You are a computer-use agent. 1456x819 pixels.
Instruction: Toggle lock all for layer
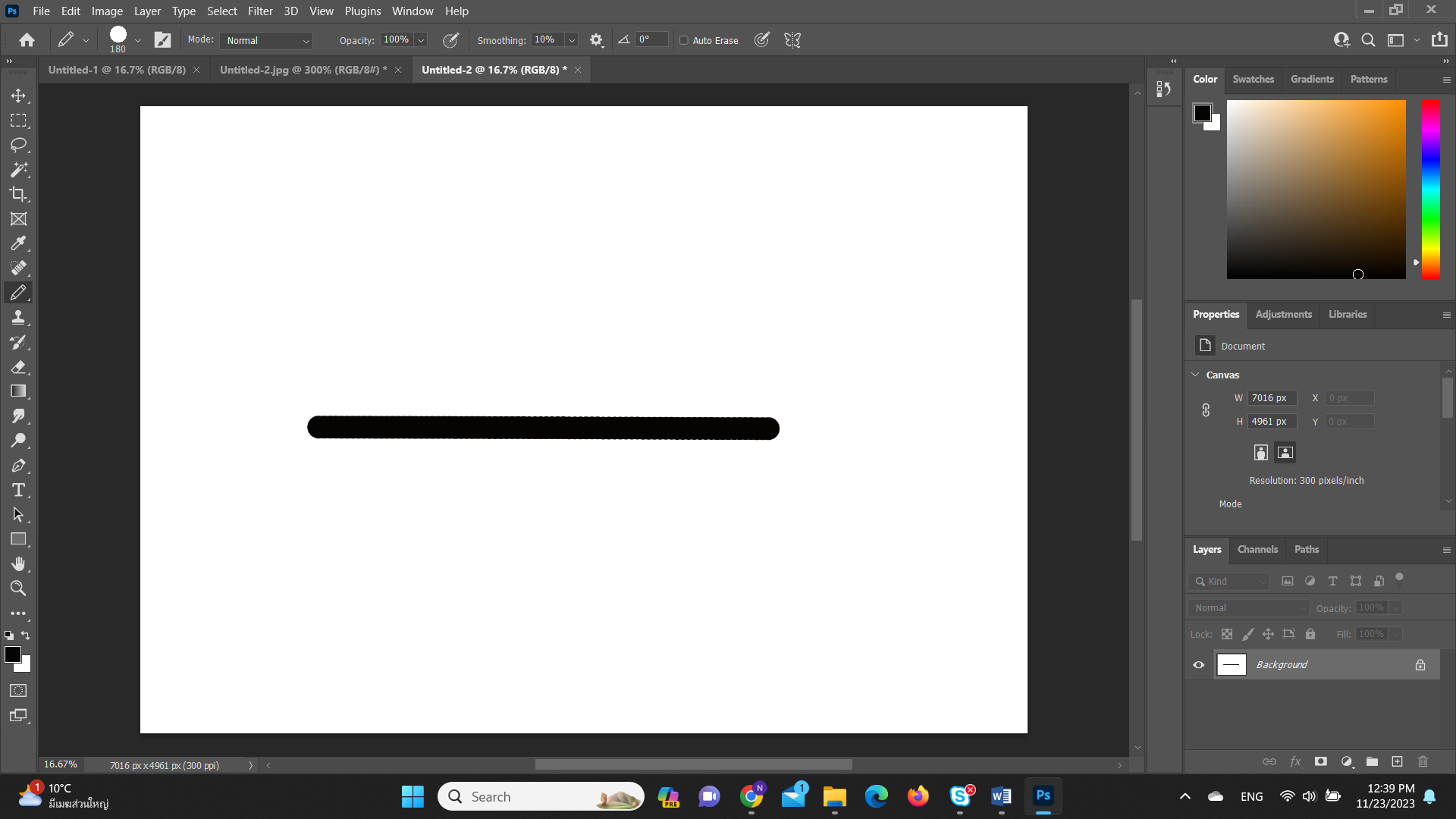point(1310,634)
